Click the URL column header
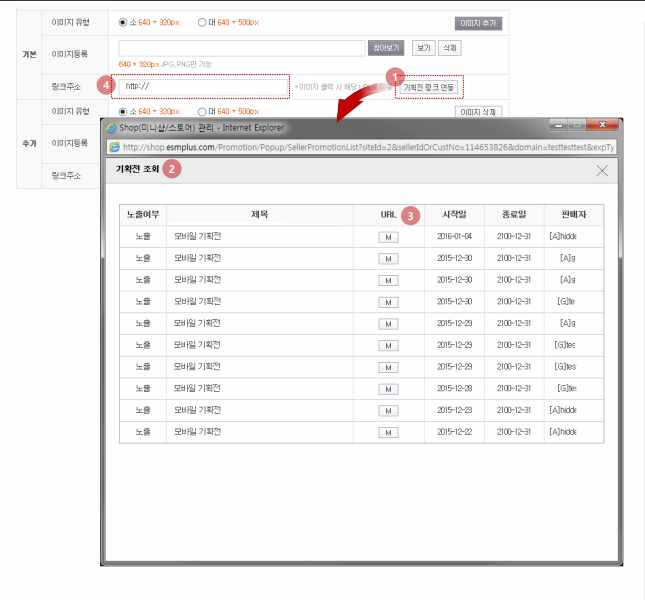 [388, 215]
